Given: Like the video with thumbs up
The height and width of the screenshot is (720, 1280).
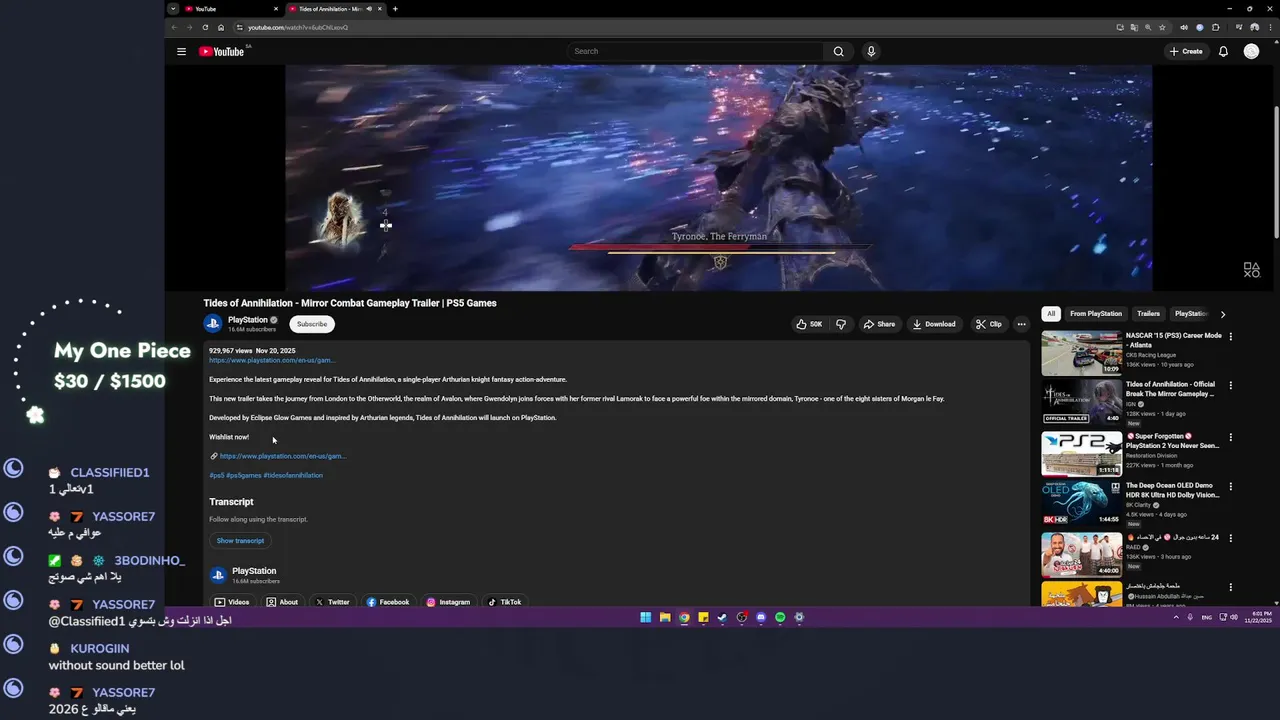Looking at the screenshot, I should (x=809, y=324).
